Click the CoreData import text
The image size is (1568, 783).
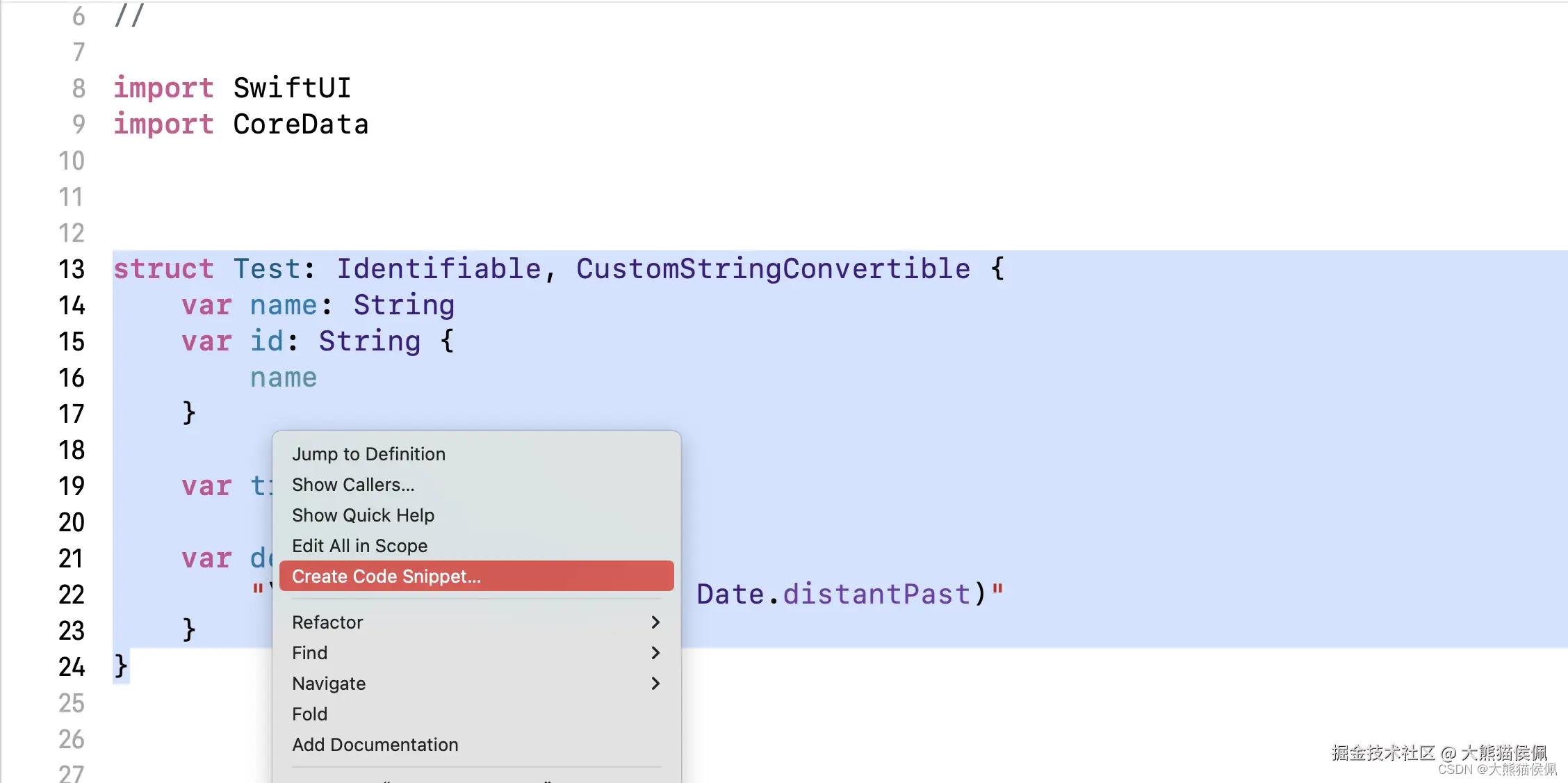[300, 124]
